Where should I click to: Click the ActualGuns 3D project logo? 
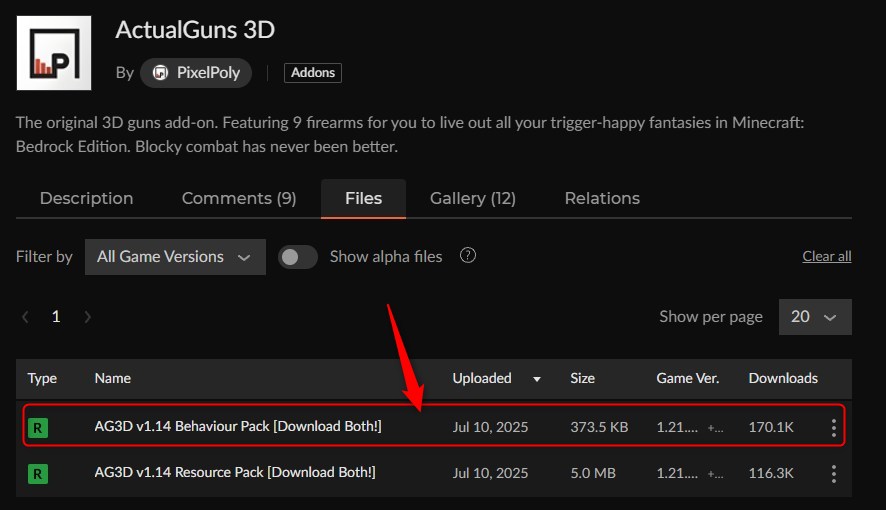tap(54, 53)
